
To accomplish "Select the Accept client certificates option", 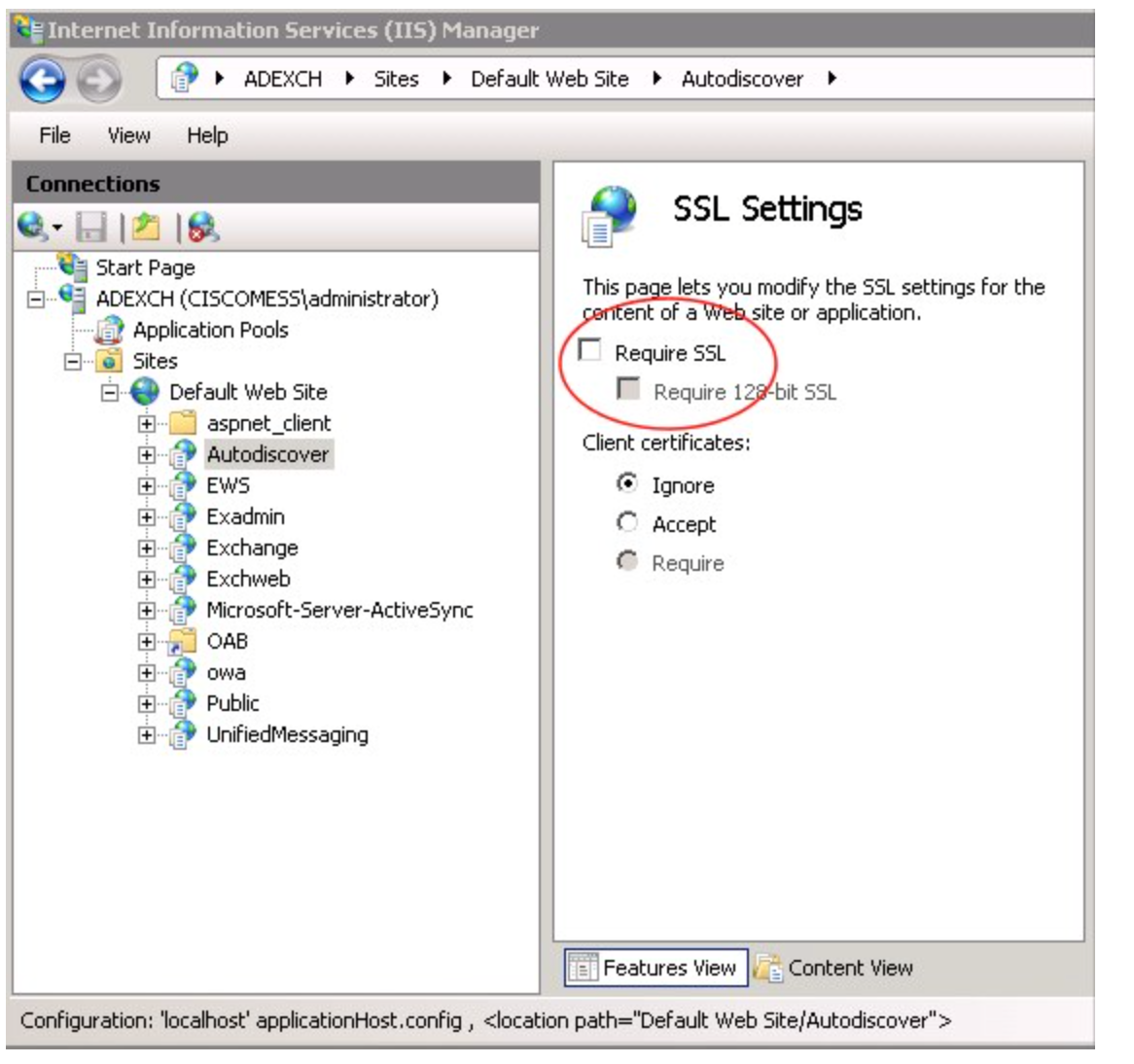I will (628, 523).
